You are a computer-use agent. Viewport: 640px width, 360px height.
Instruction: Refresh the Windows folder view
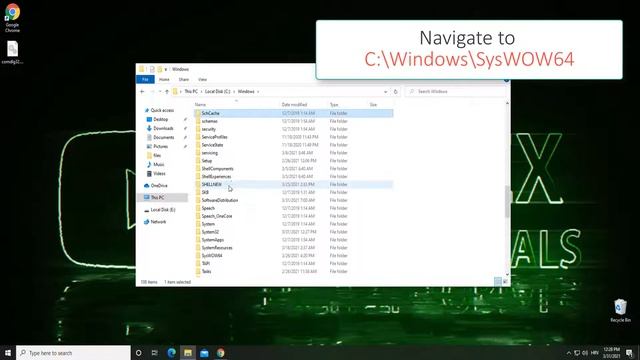[395, 91]
